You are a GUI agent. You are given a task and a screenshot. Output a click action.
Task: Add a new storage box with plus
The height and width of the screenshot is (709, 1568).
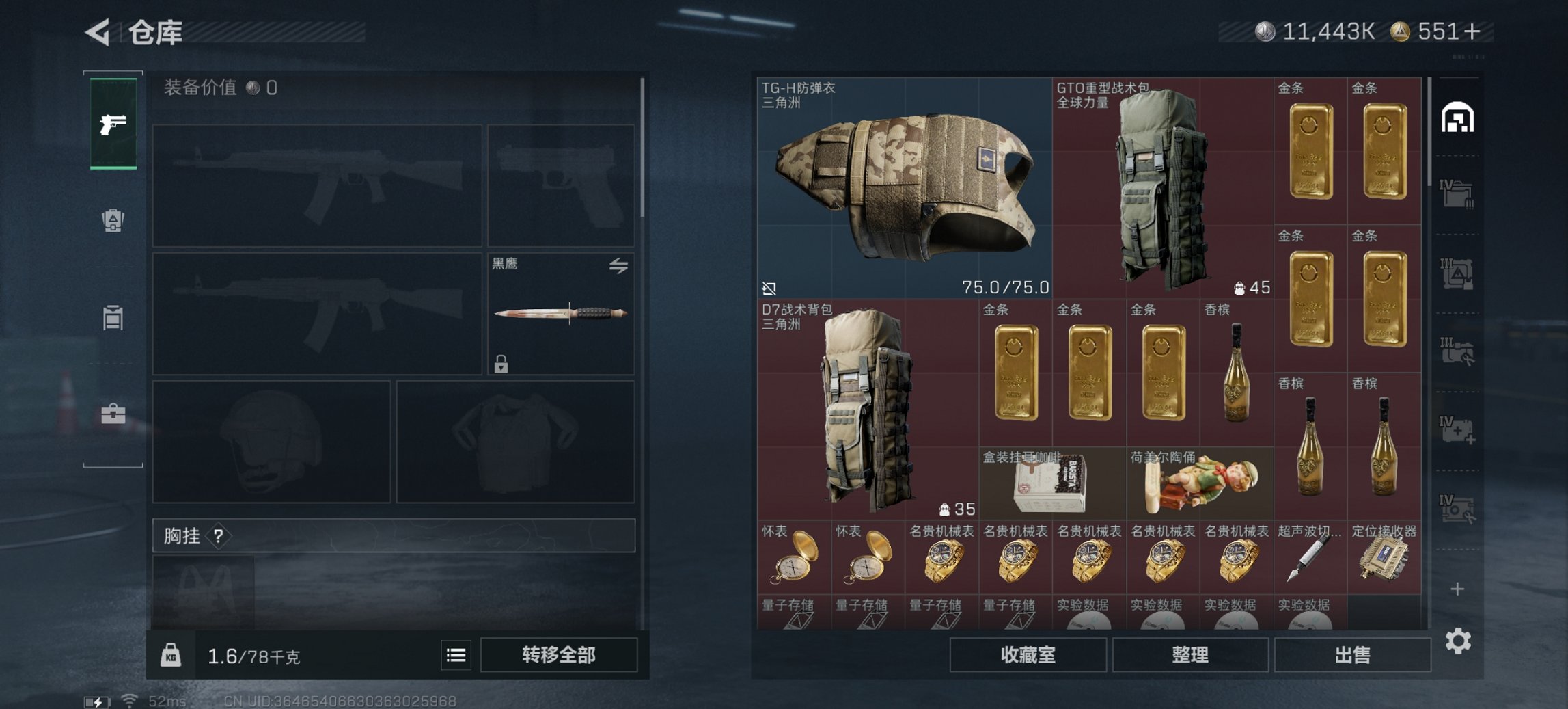1457,589
